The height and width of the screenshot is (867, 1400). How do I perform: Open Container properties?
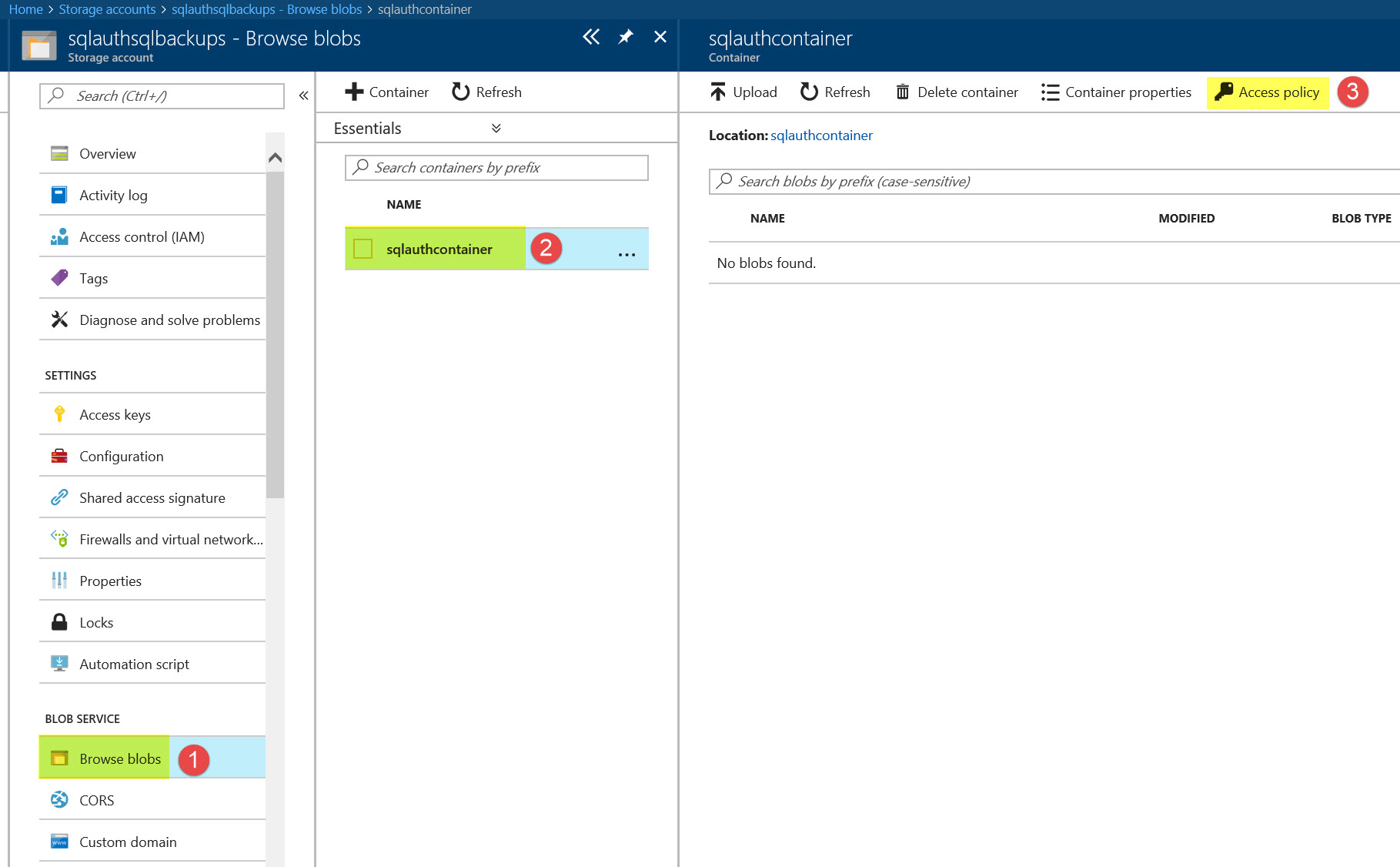click(x=1116, y=92)
